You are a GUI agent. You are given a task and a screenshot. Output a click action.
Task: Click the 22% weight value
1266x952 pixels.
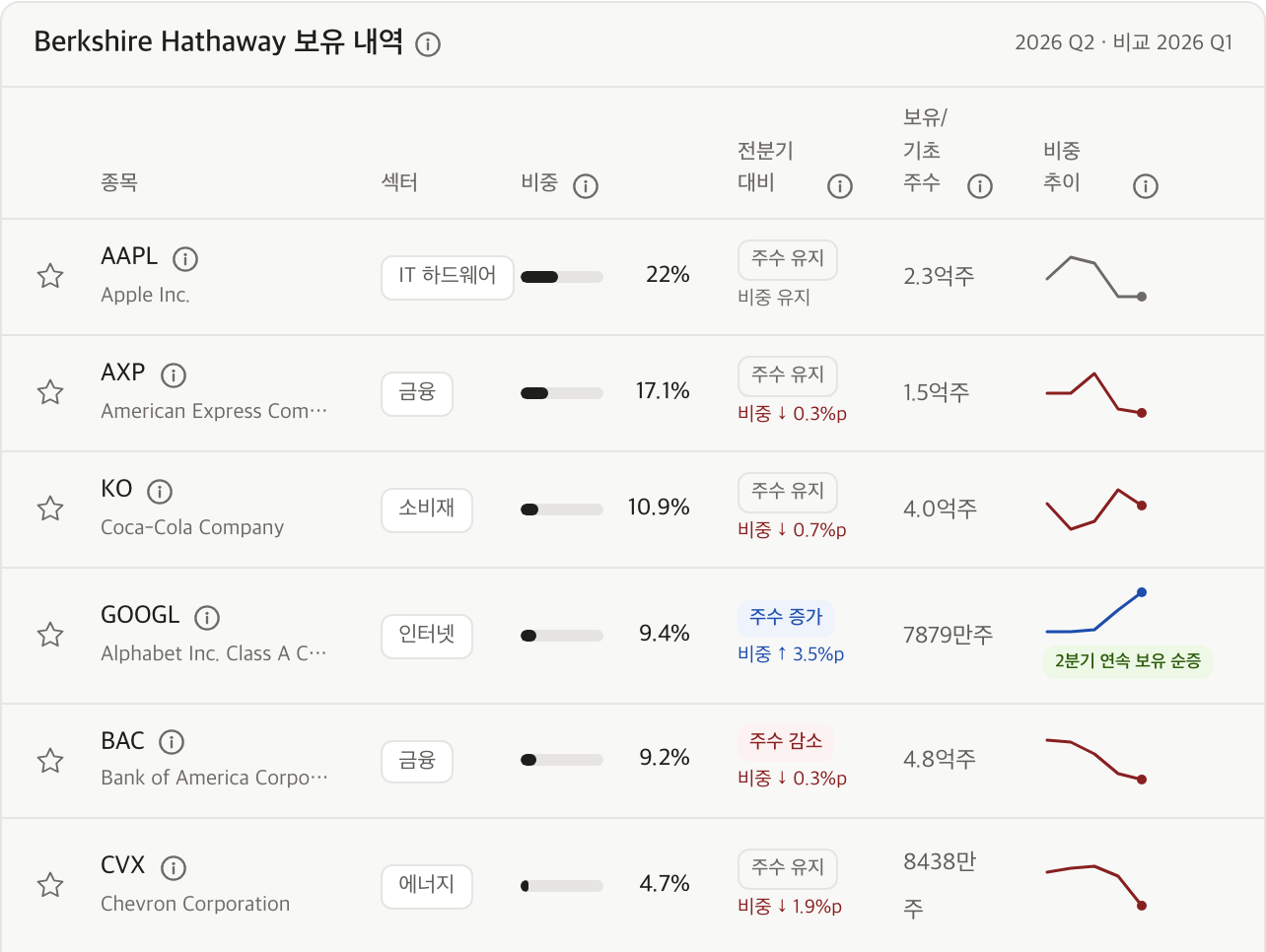(668, 275)
